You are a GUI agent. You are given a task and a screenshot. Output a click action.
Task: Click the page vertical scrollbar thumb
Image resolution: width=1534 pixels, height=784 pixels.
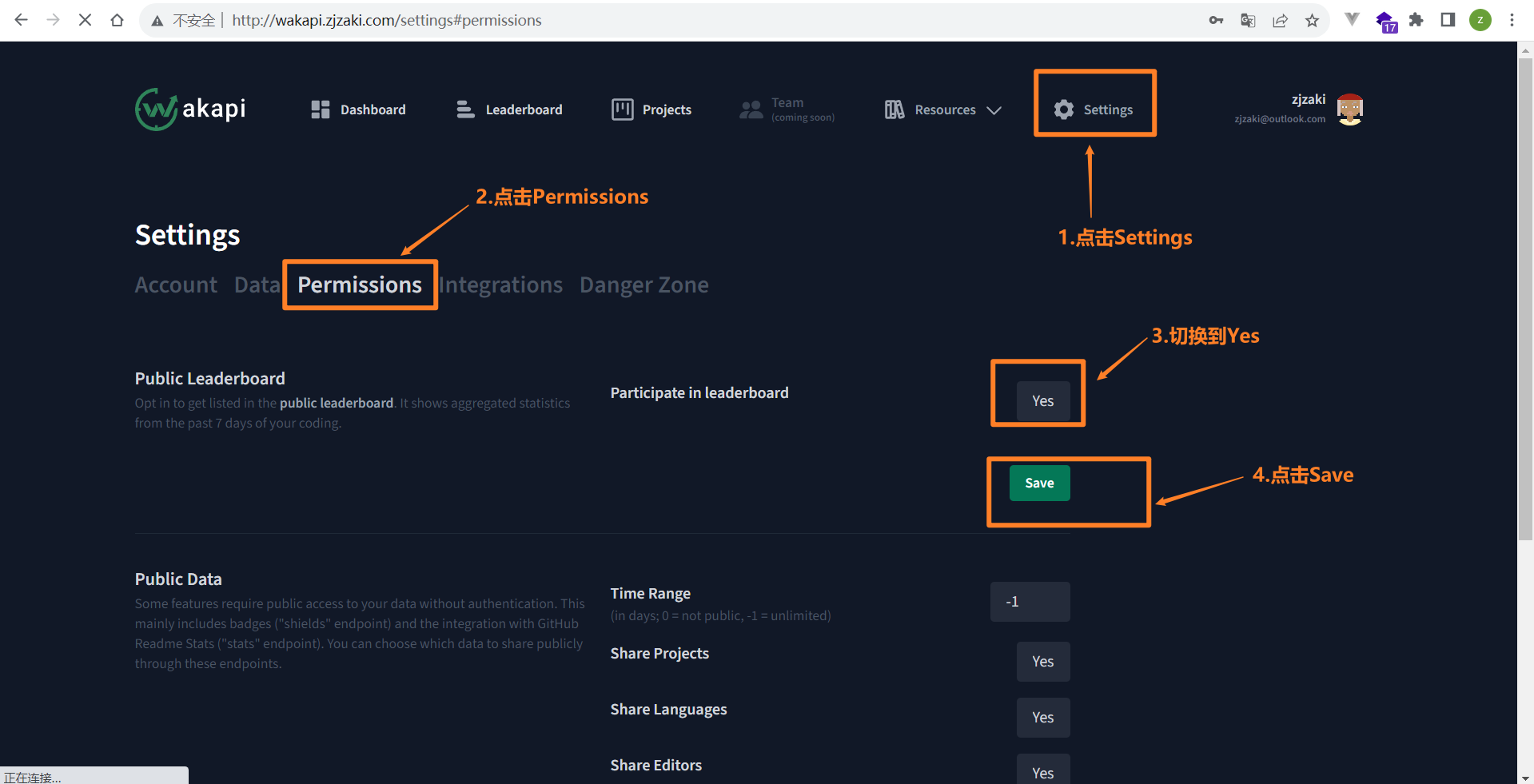(1526, 300)
